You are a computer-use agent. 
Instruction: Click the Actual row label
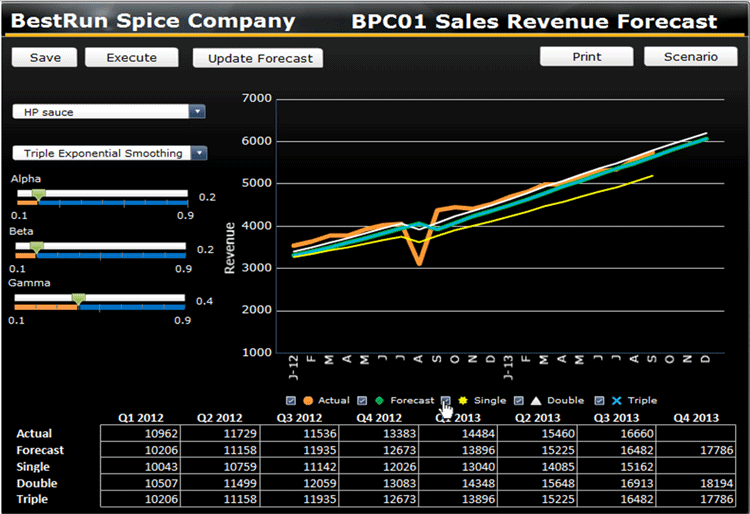coord(34,434)
